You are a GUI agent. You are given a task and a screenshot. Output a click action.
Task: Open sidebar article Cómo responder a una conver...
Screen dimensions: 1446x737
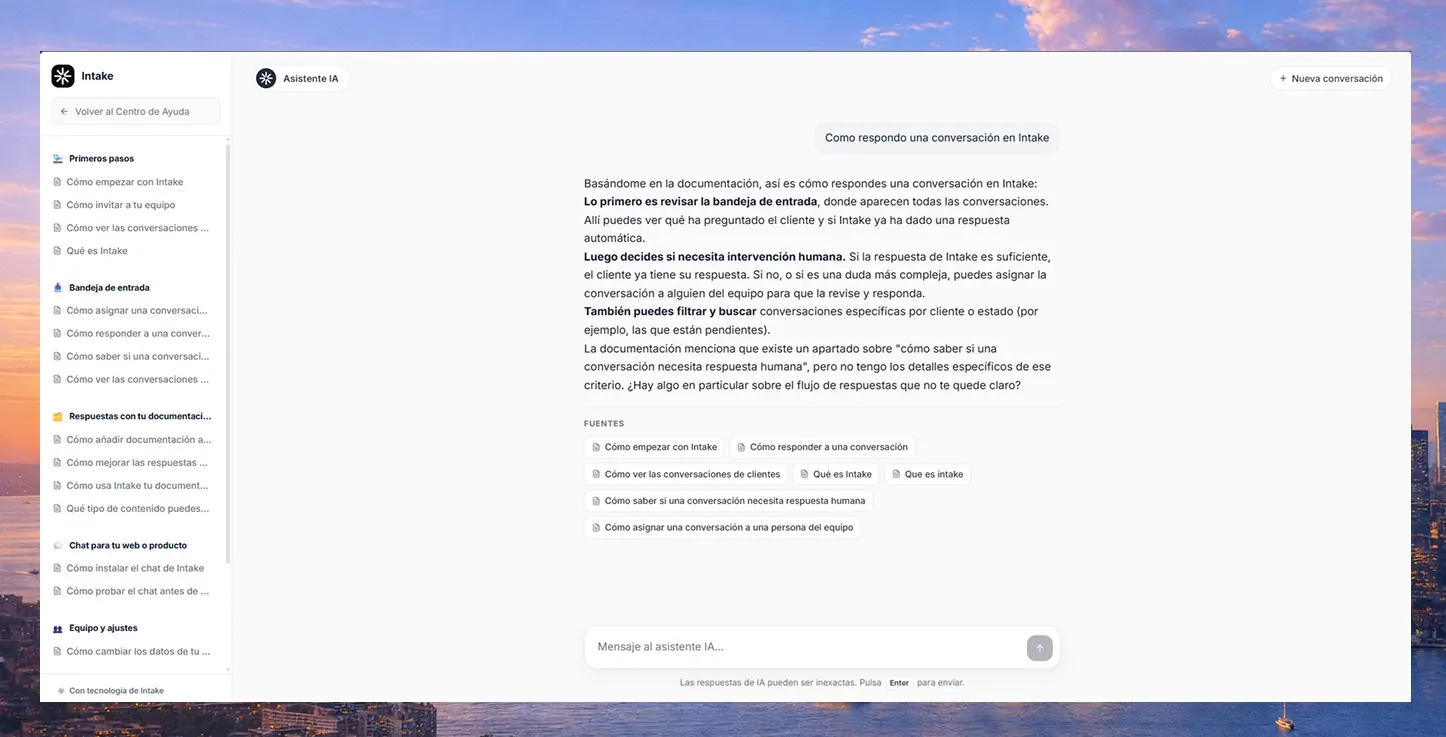tap(138, 334)
